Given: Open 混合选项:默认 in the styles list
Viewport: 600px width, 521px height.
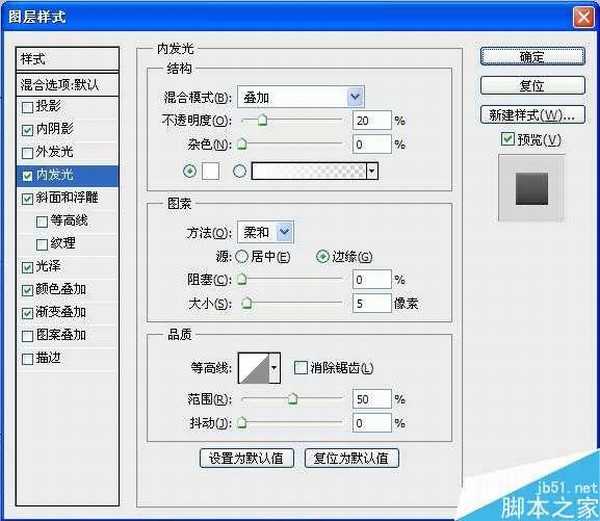Looking at the screenshot, I should [x=68, y=84].
